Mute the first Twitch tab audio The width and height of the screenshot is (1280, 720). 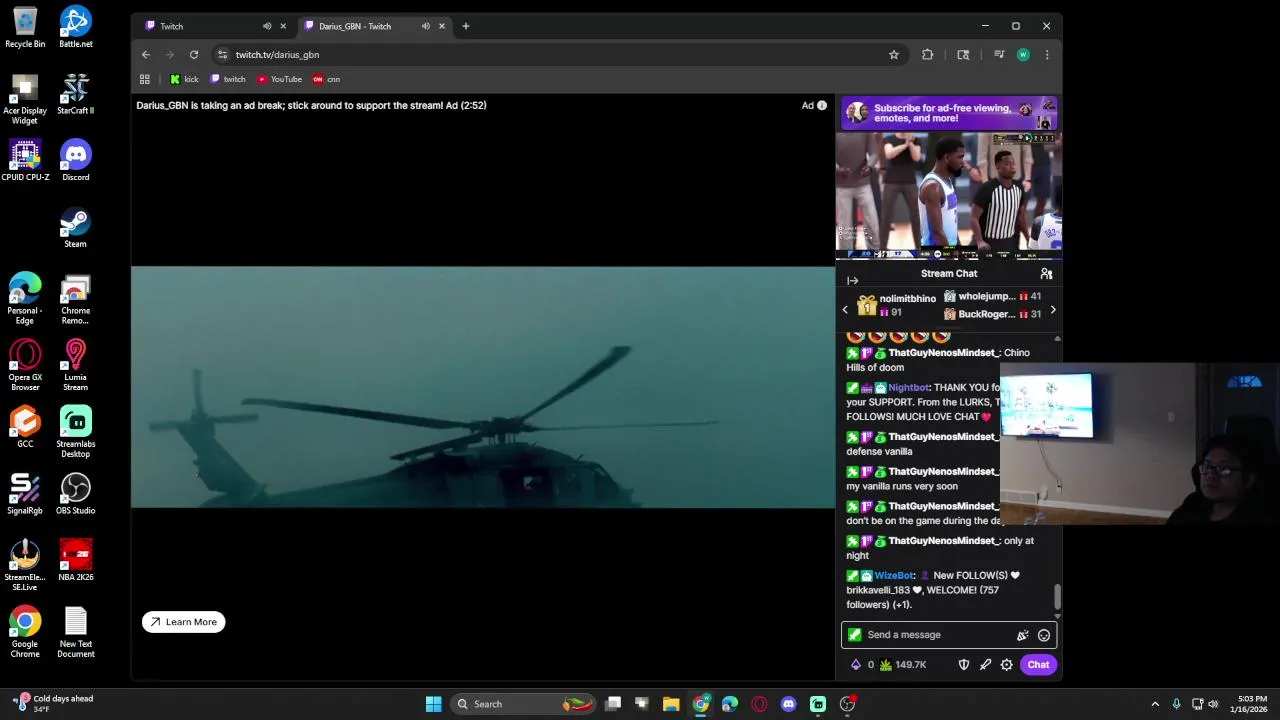267,26
